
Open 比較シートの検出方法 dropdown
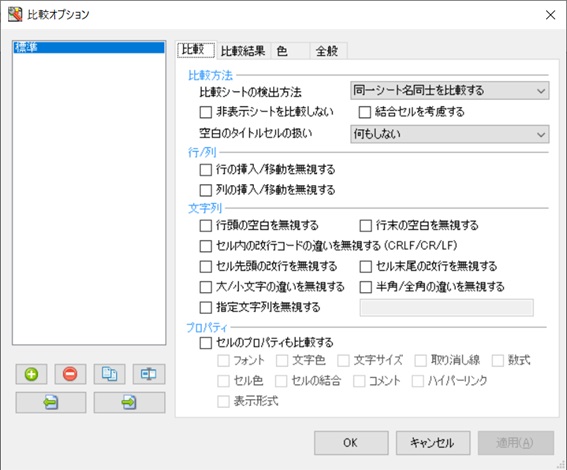pyautogui.click(x=450, y=90)
